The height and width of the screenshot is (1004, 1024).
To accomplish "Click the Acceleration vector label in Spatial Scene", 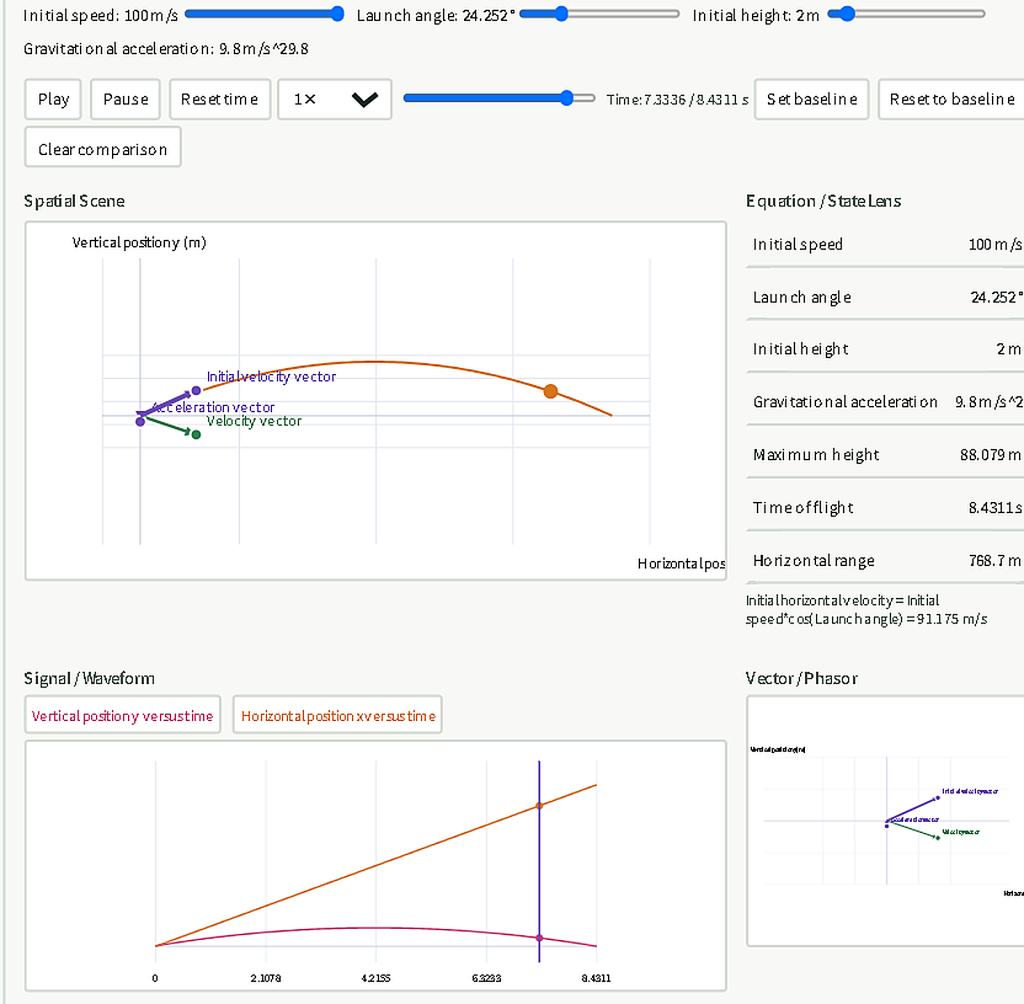I will (x=213, y=407).
